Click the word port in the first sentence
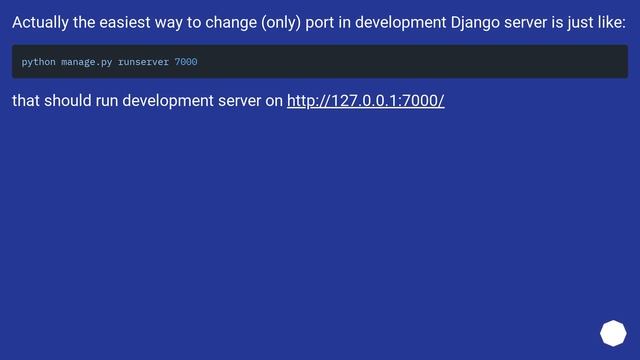This screenshot has width=640, height=360. coord(320,22)
